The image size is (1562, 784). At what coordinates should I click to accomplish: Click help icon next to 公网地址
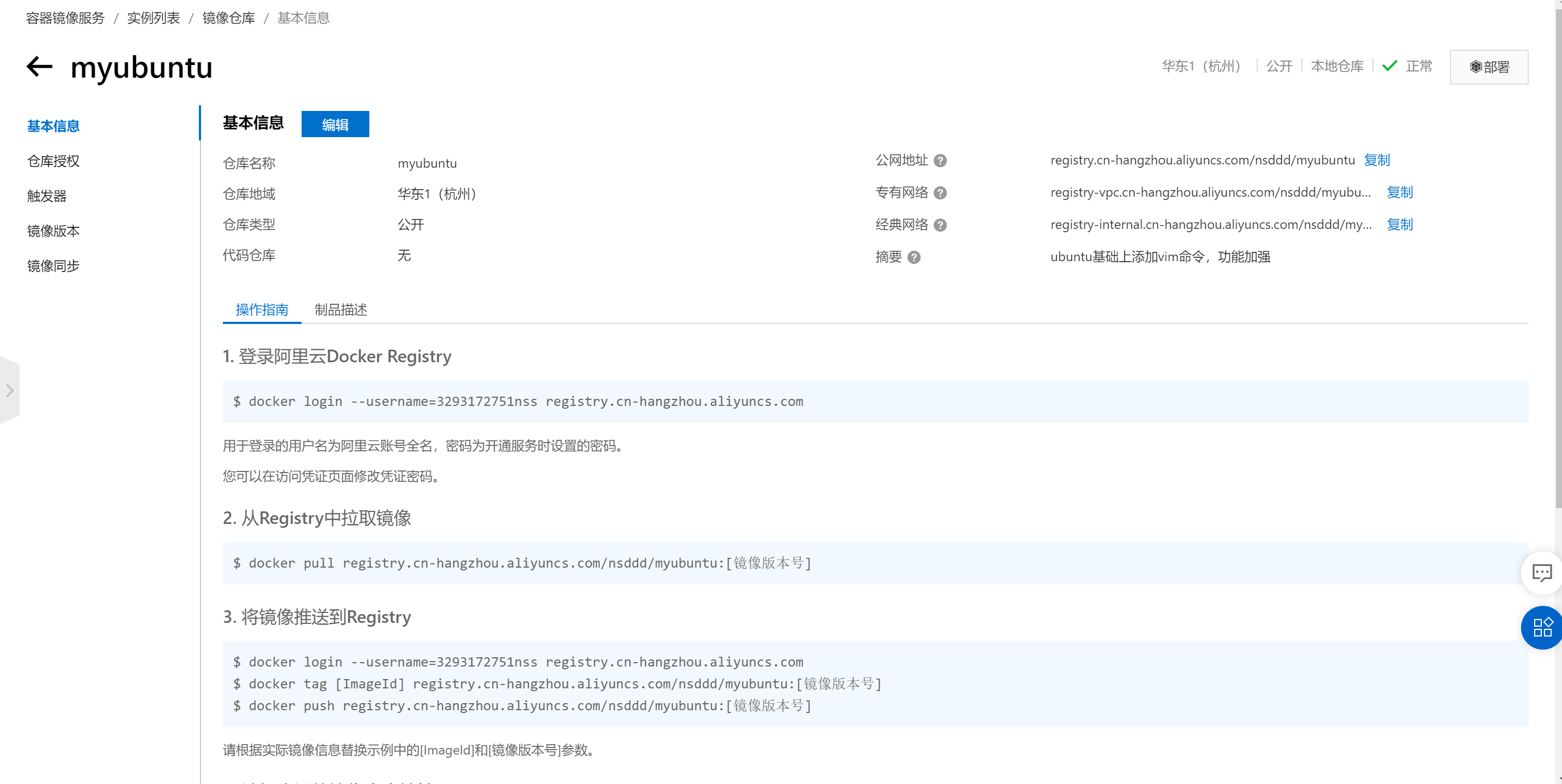click(x=940, y=161)
